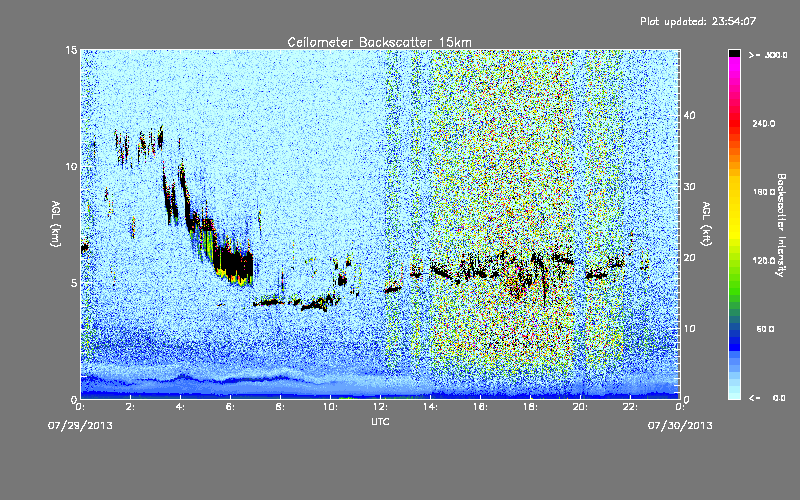Click the 30 kft tick label on the right axis

pos(689,186)
